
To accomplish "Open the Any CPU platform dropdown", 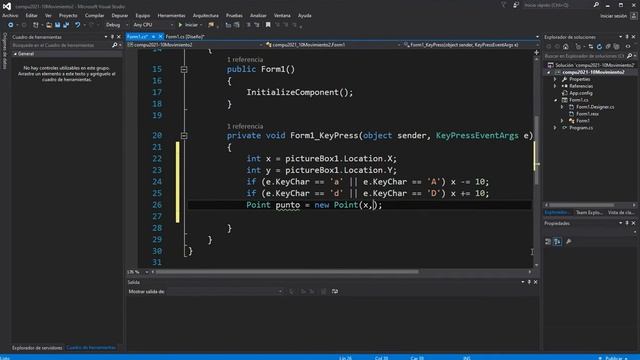I will point(153,25).
